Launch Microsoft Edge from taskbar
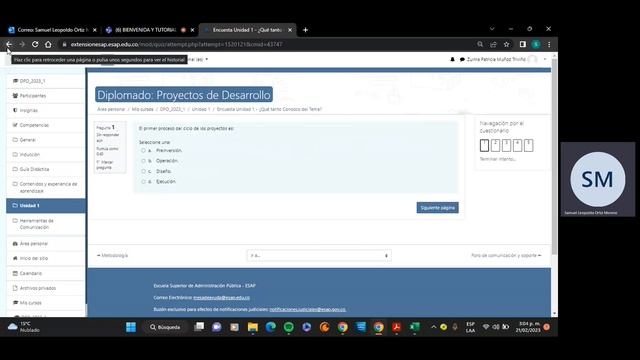The width and height of the screenshot is (640, 360). click(x=271, y=327)
